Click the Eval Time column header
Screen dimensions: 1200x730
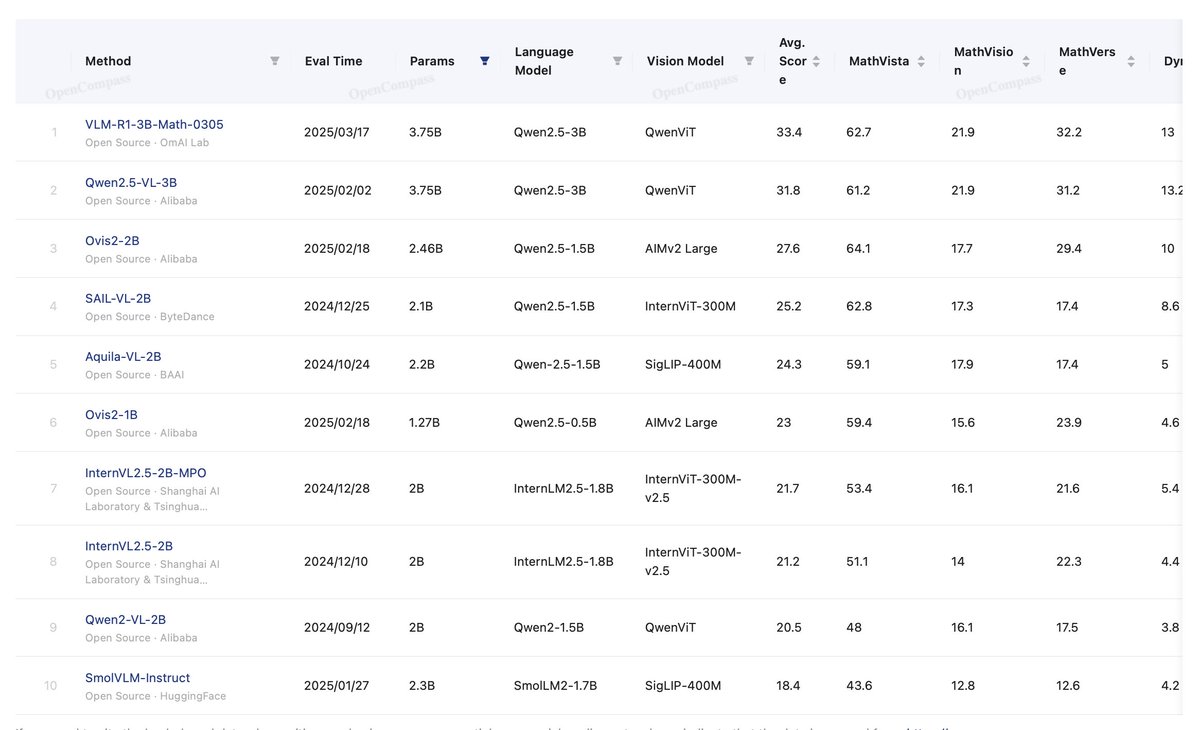click(x=333, y=61)
